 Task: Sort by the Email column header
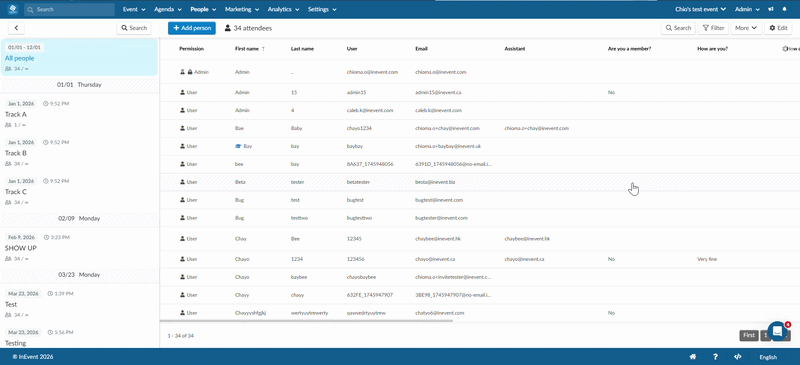[421, 49]
